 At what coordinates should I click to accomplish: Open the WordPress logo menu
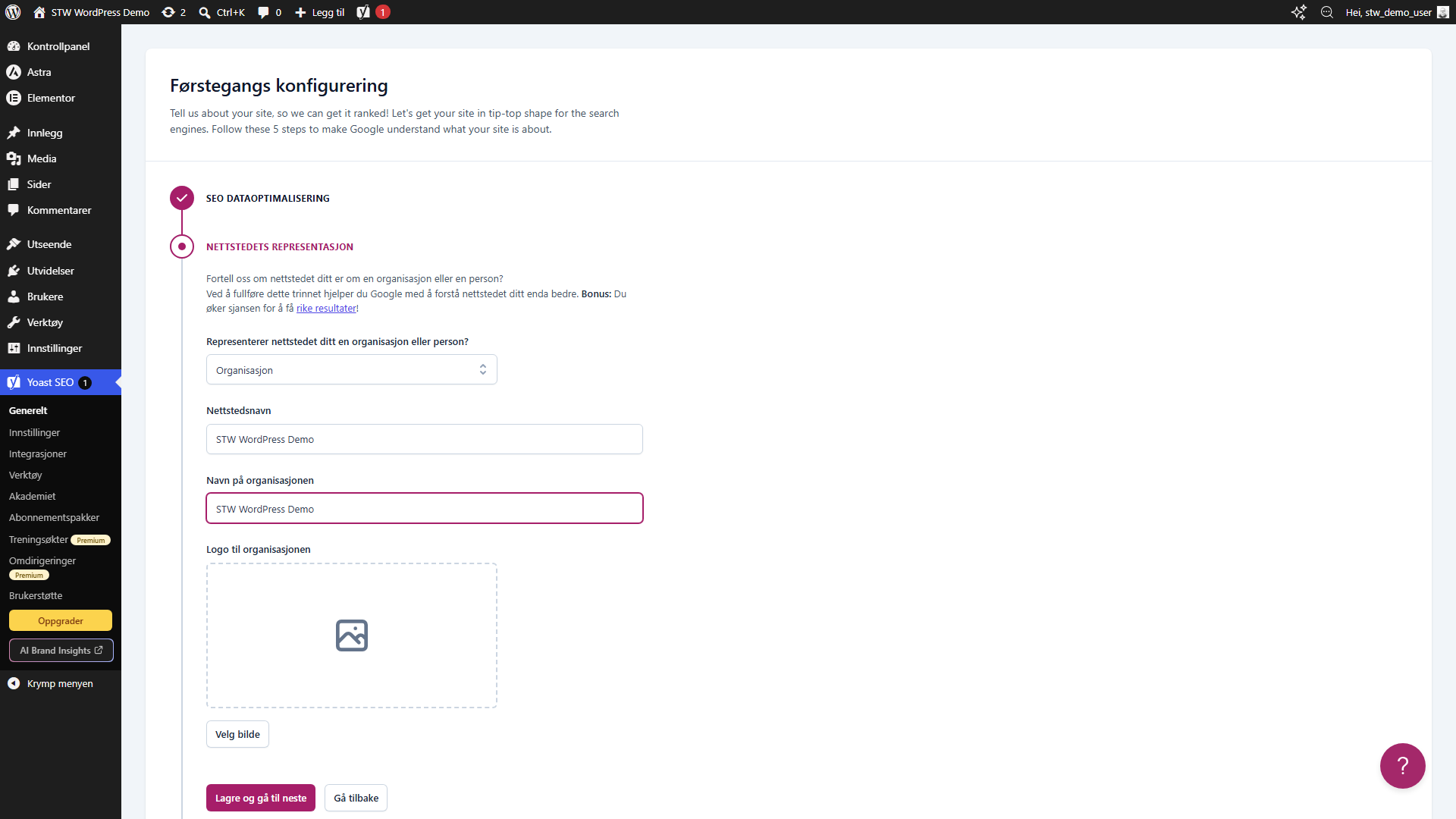(x=13, y=12)
